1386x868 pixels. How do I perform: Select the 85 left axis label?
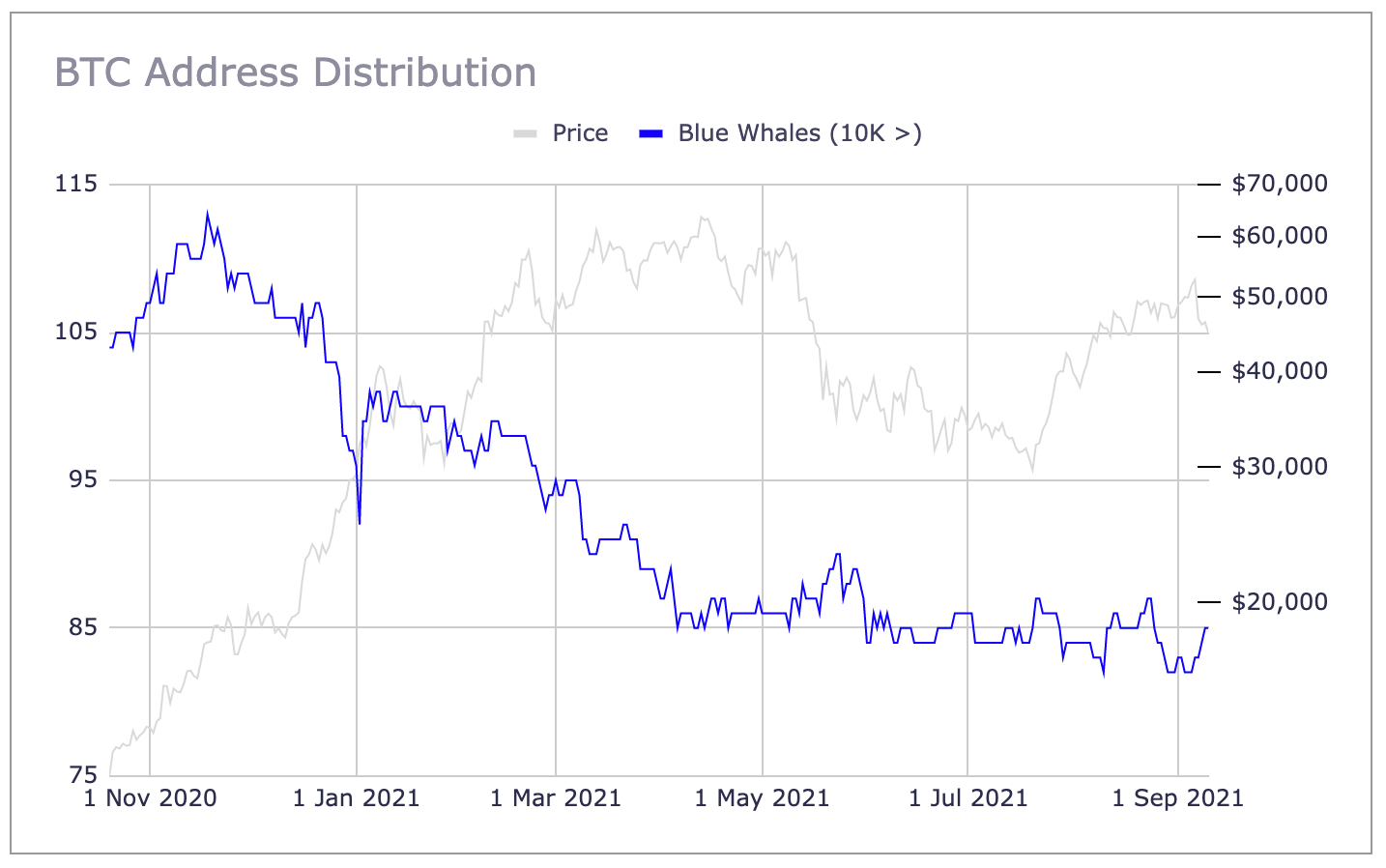coord(83,627)
